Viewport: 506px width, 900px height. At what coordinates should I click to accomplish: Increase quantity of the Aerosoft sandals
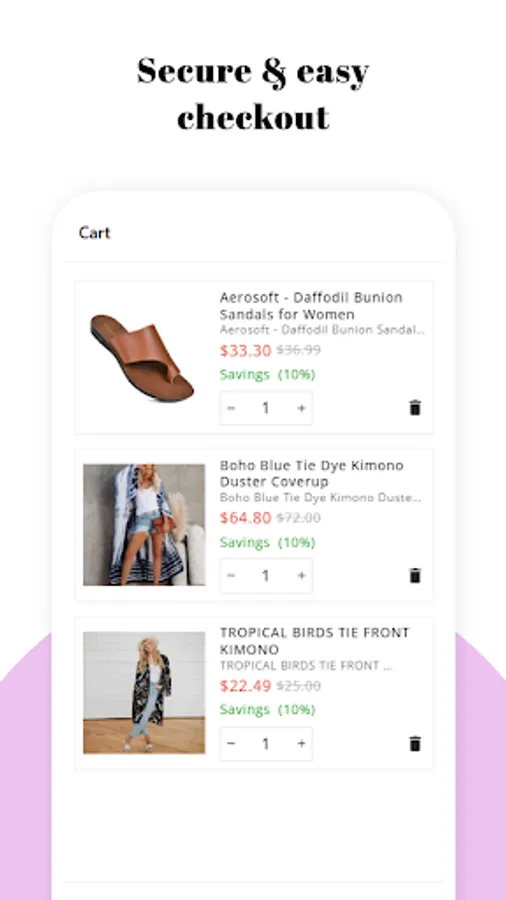click(301, 408)
